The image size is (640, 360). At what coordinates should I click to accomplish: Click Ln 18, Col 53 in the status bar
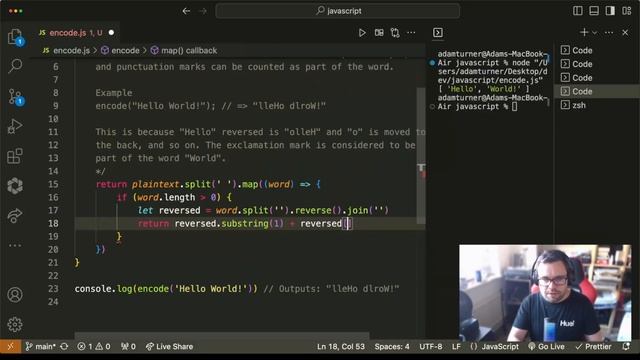pos(341,347)
